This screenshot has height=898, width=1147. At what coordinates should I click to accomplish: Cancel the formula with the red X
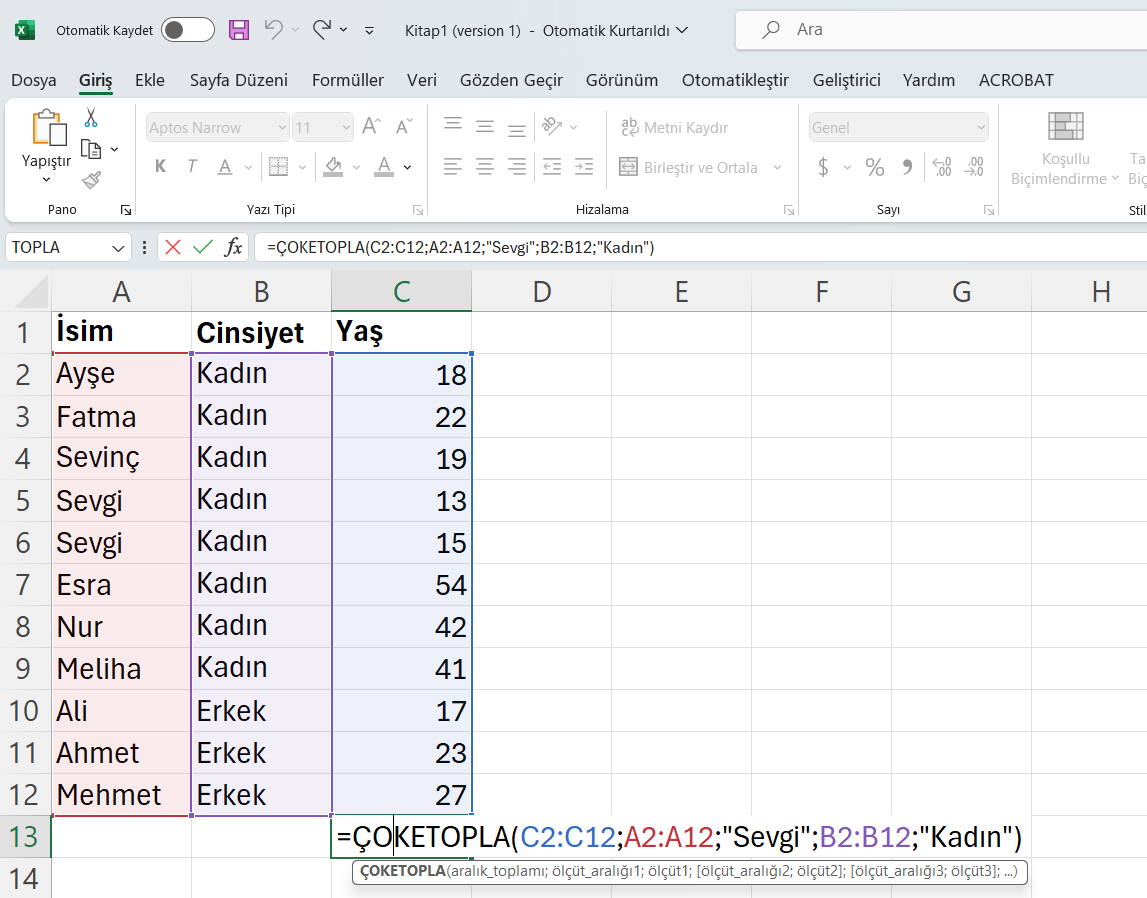pos(173,247)
